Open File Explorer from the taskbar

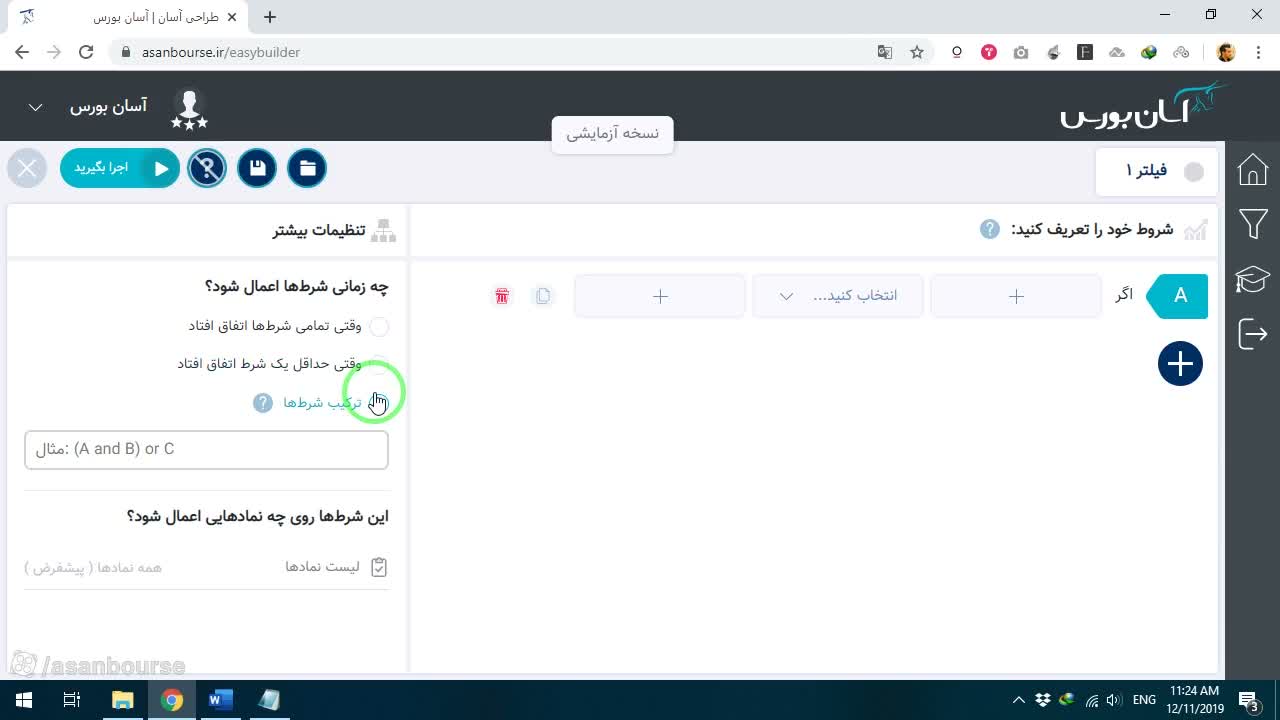click(122, 700)
